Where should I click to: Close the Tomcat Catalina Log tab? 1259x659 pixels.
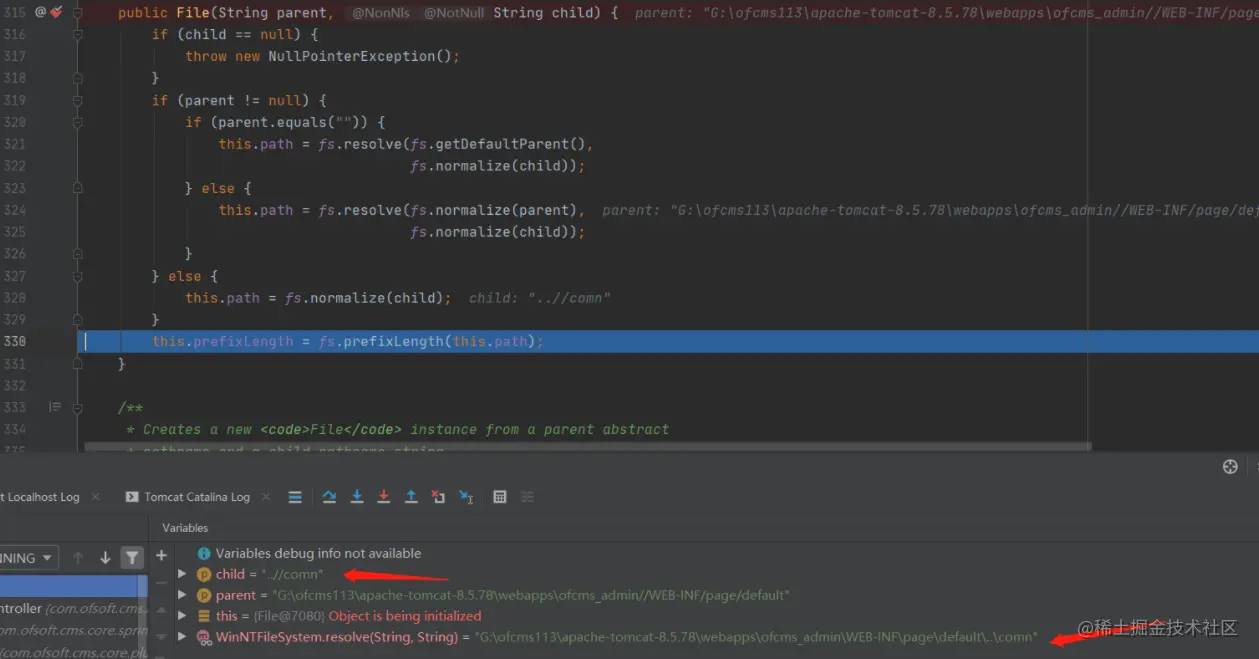tap(265, 497)
